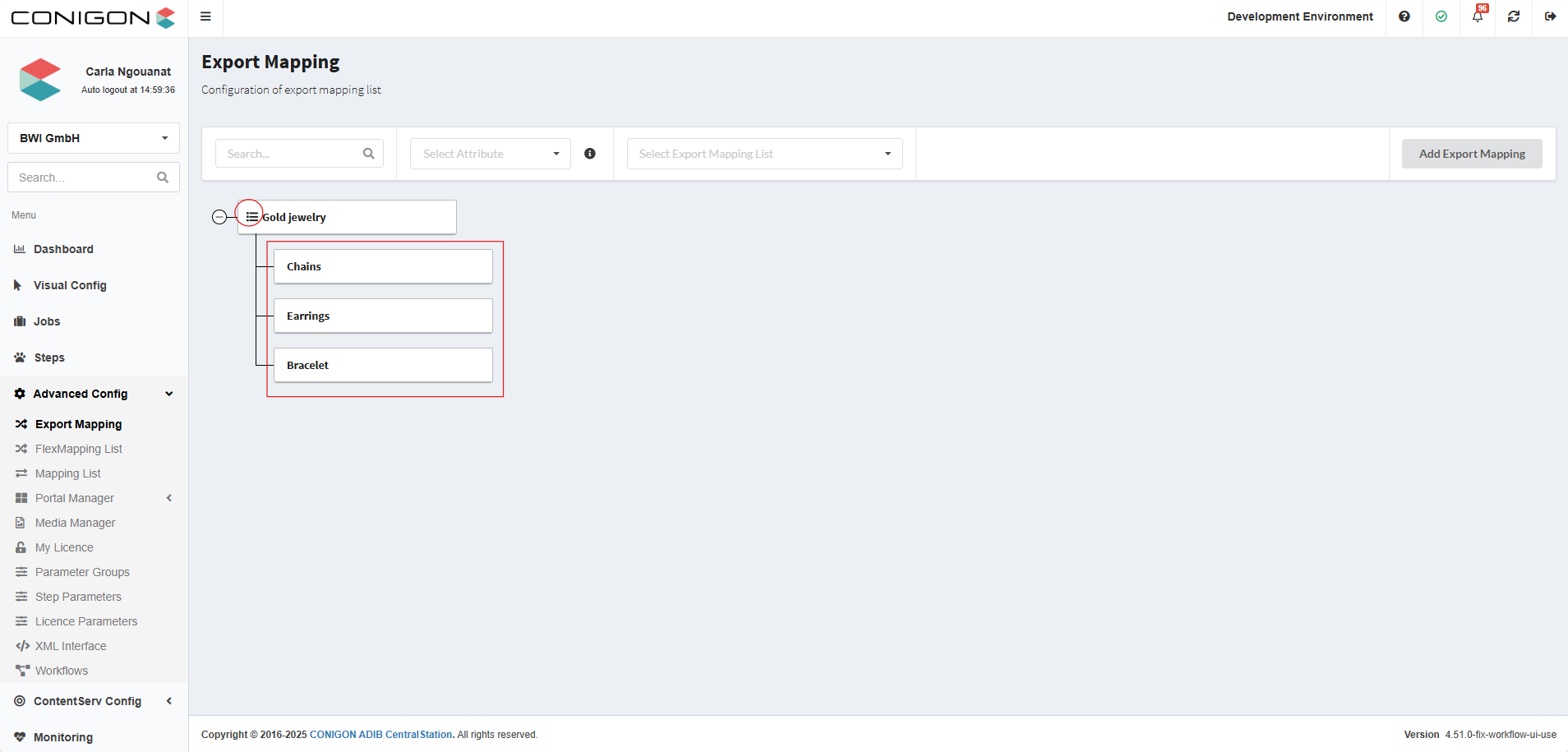This screenshot has height=752, width=1568.
Task: Click the Add Export Mapping button
Action: click(x=1471, y=154)
